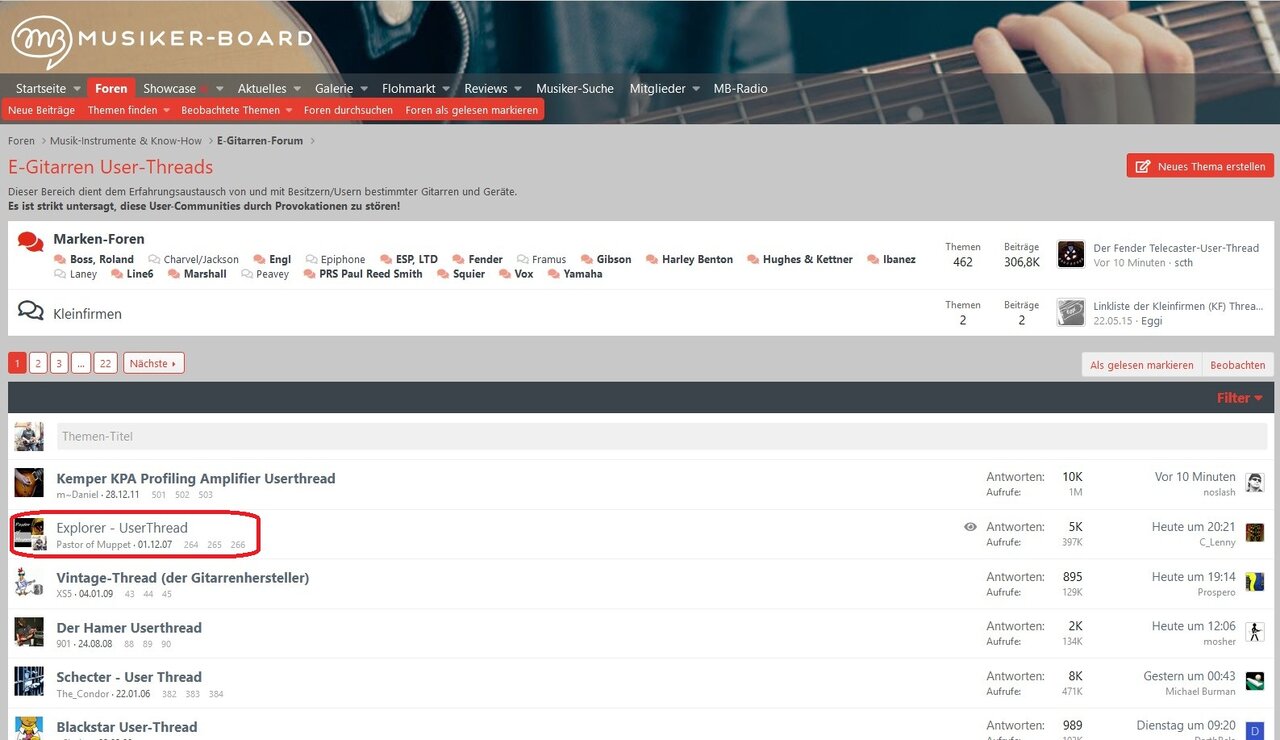
Task: Open Blackstar User-Thread title
Action: point(127,727)
